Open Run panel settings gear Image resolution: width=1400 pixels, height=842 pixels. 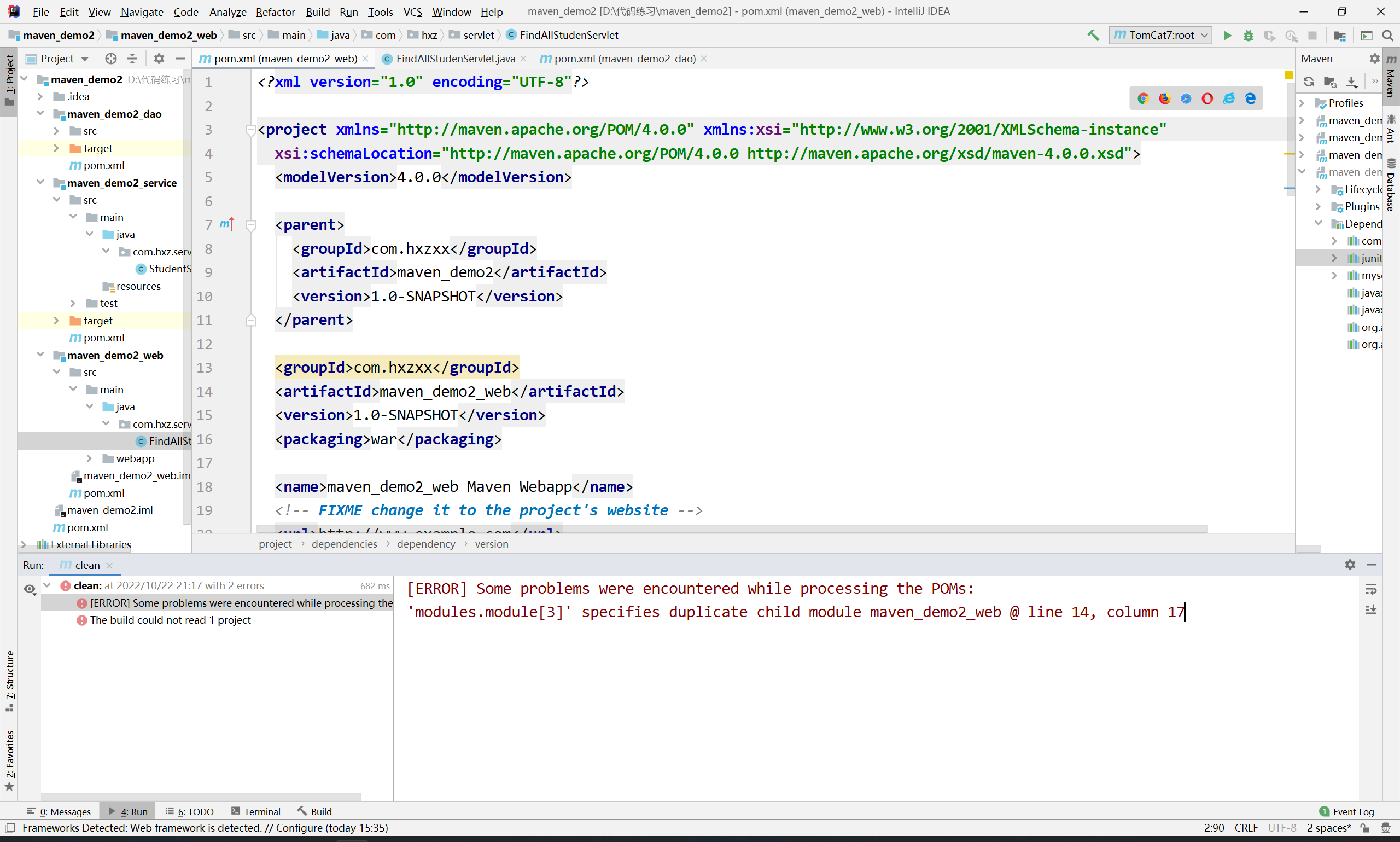click(1350, 565)
